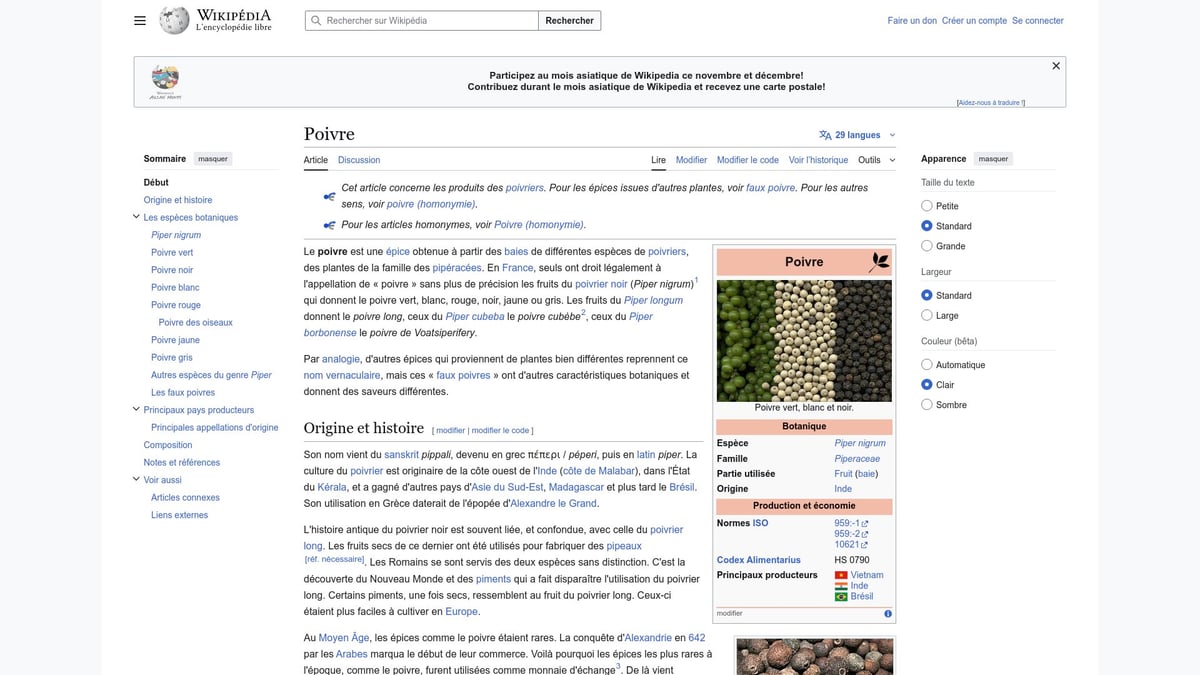The image size is (1200, 675).
Task: Click the Vietnam flag icon
Action: pyautogui.click(x=841, y=575)
